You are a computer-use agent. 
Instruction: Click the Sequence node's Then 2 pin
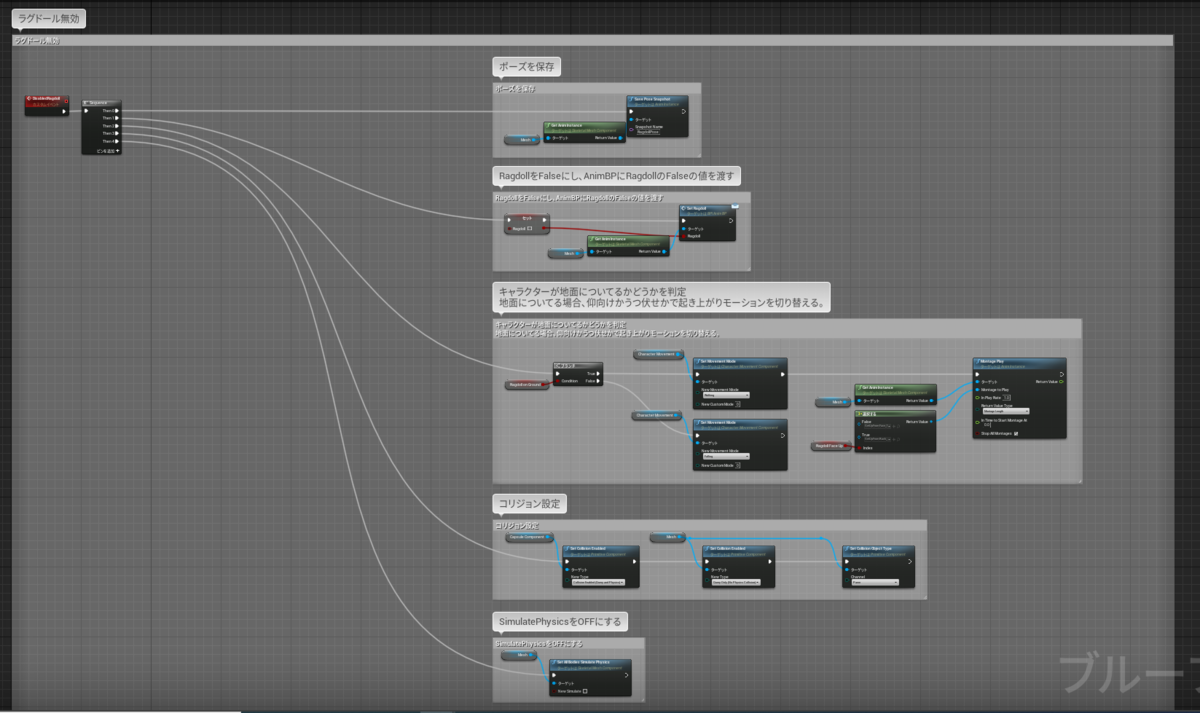pos(116,126)
